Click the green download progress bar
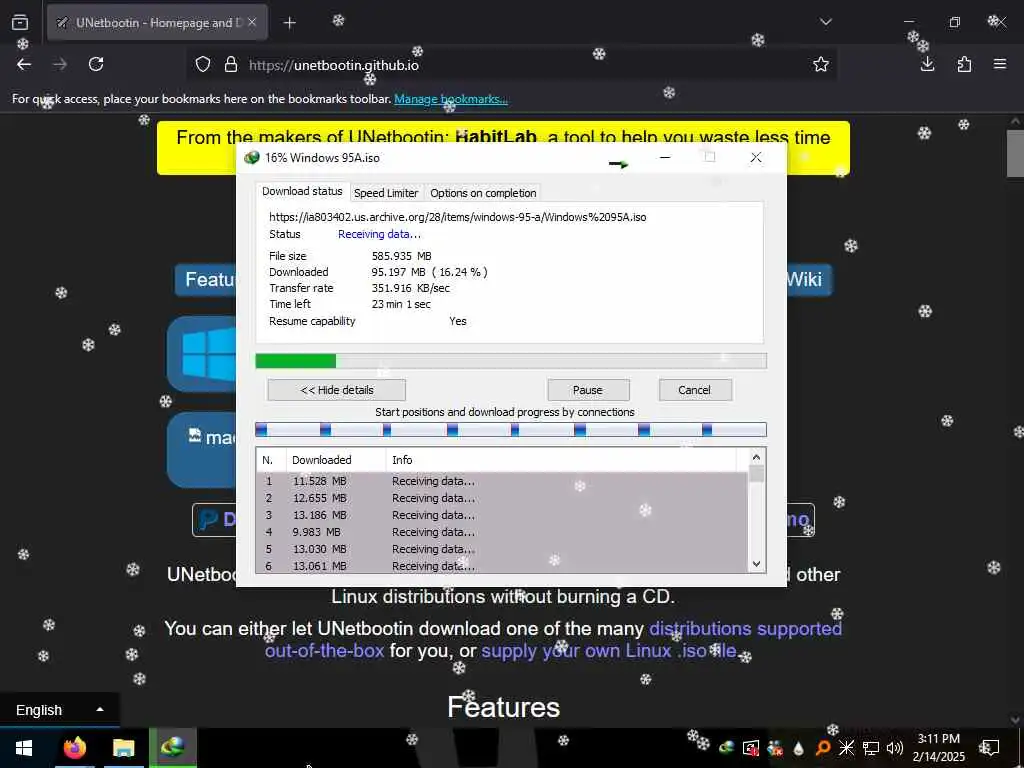Screen dimensions: 1024x768 pyautogui.click(x=511, y=361)
